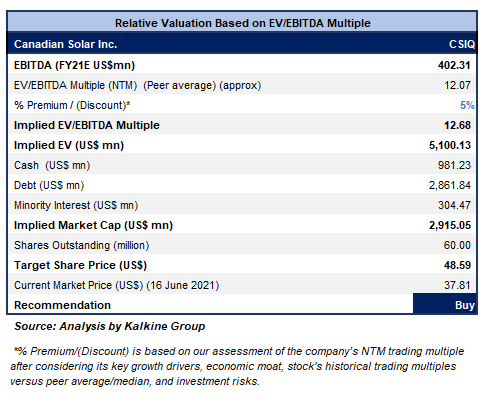
Task: Click the blue 5% premium value
Action: point(467,105)
